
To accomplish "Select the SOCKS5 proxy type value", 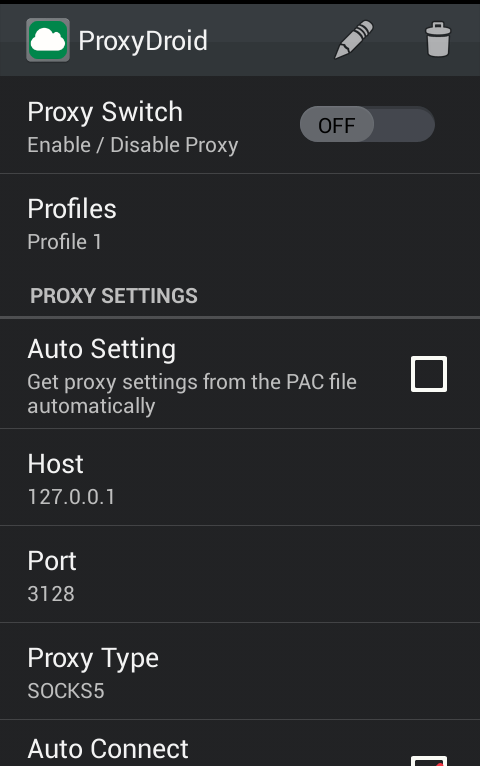I will pos(66,691).
